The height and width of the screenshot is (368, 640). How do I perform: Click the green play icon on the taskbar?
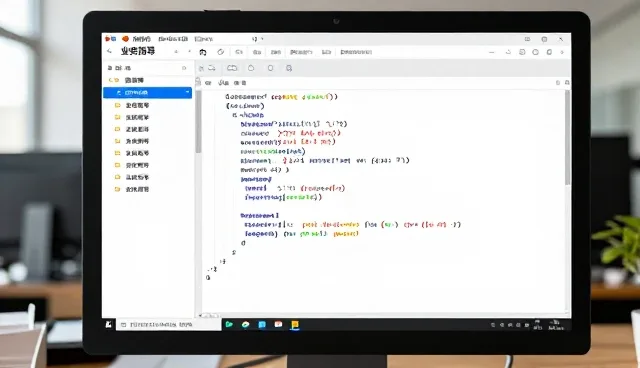229,324
